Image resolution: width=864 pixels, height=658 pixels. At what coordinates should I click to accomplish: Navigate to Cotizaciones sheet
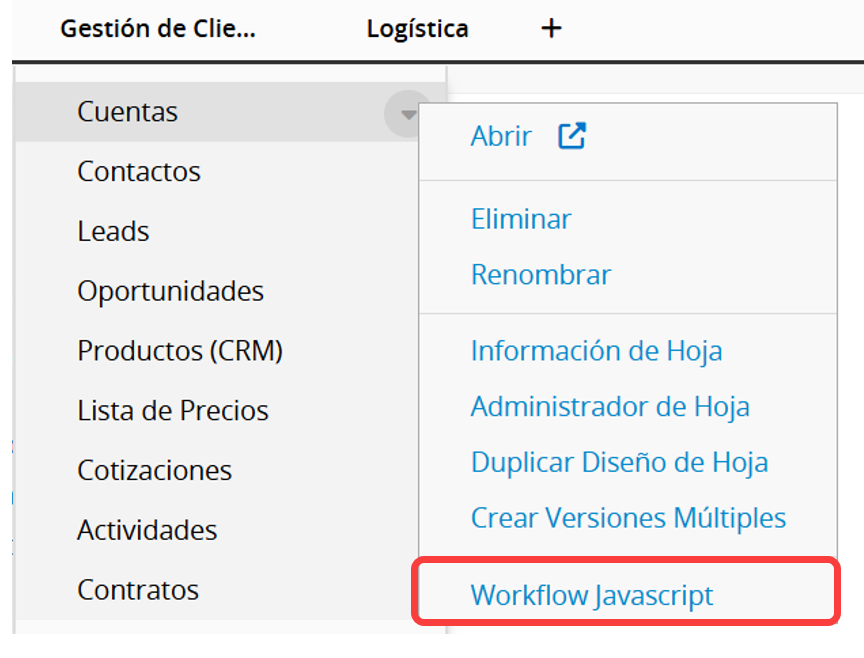(154, 471)
